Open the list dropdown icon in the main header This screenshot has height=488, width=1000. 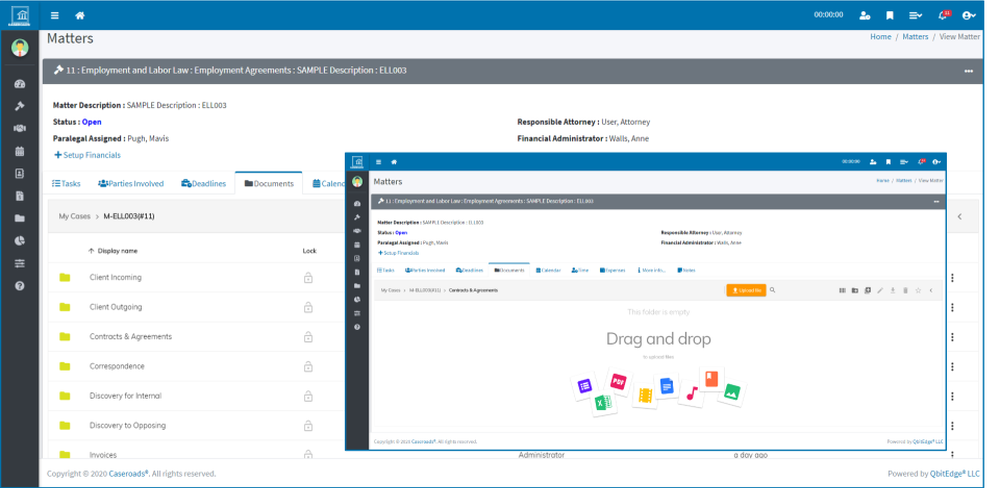pyautogui.click(x=915, y=15)
